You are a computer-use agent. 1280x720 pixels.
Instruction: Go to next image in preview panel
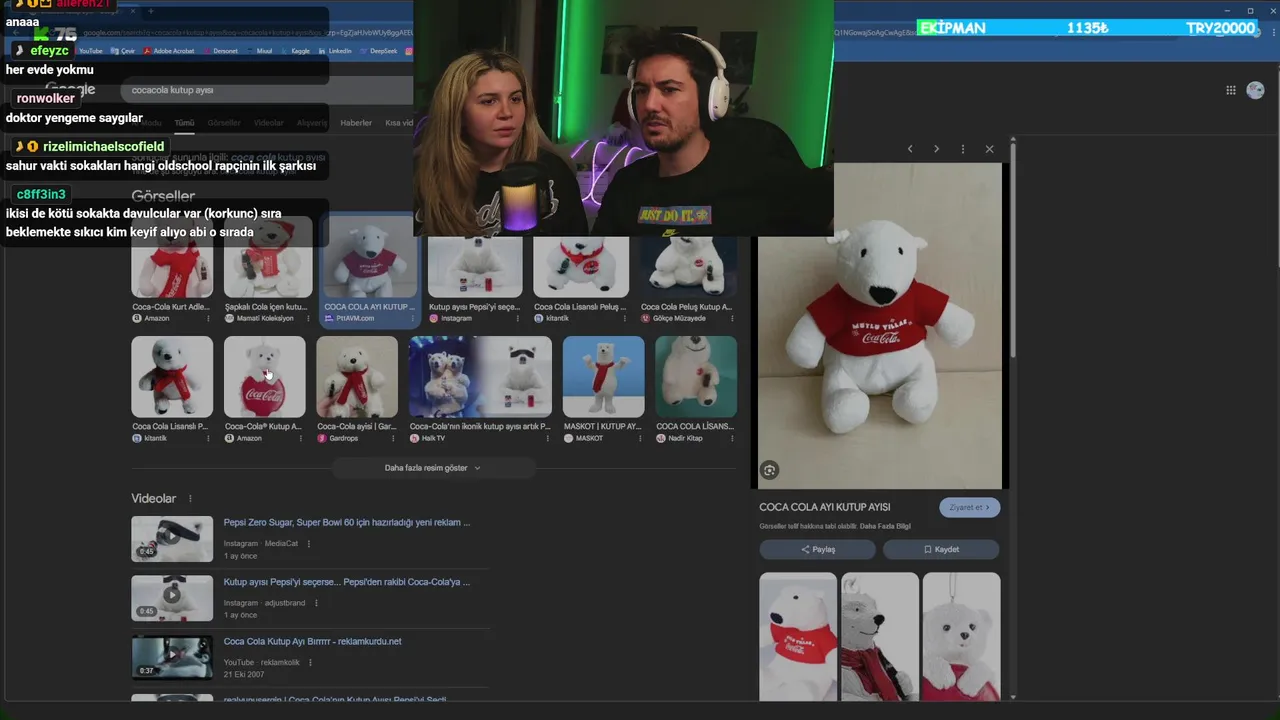click(x=936, y=149)
